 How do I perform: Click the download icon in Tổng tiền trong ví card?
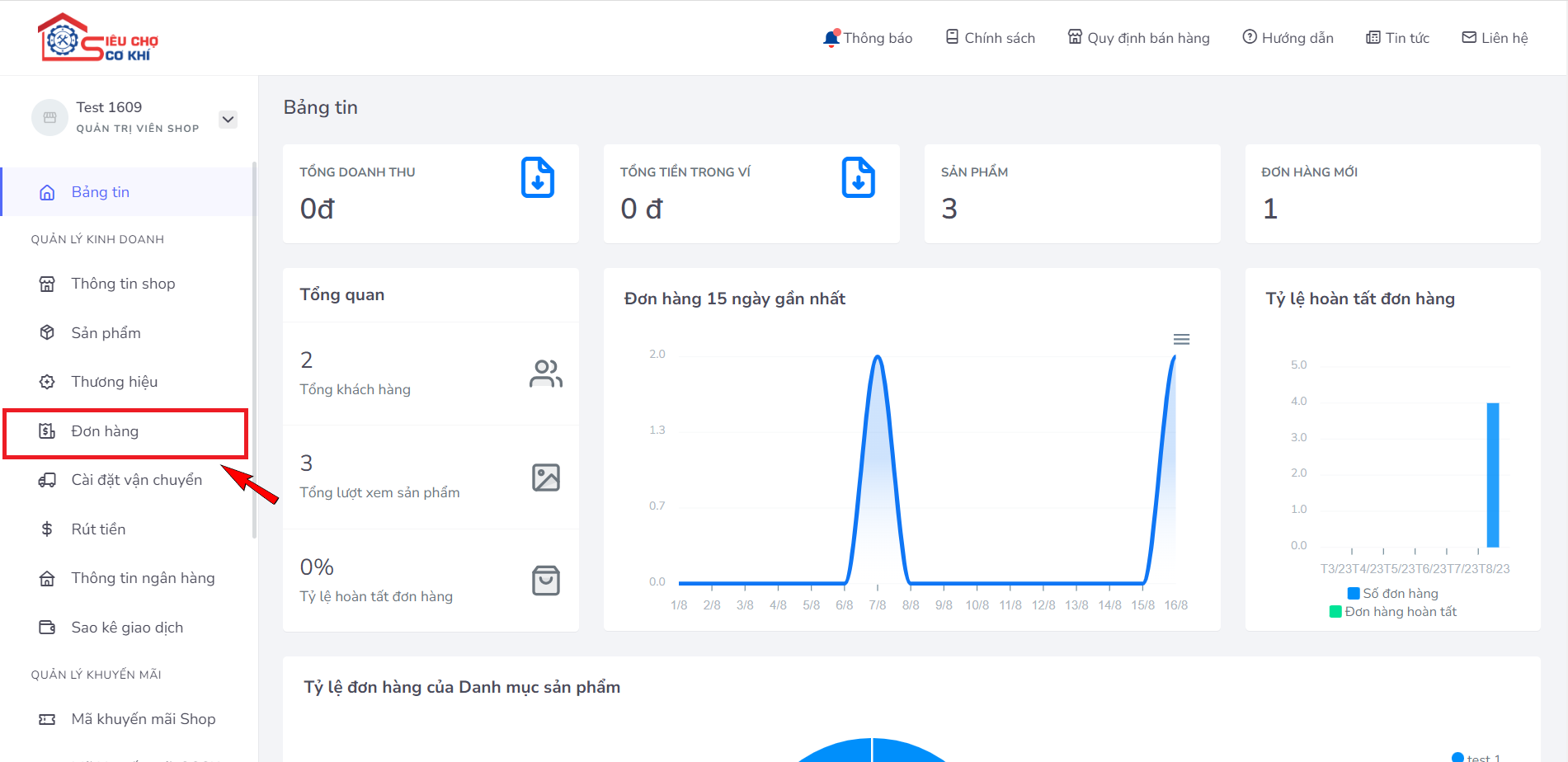[x=859, y=177]
